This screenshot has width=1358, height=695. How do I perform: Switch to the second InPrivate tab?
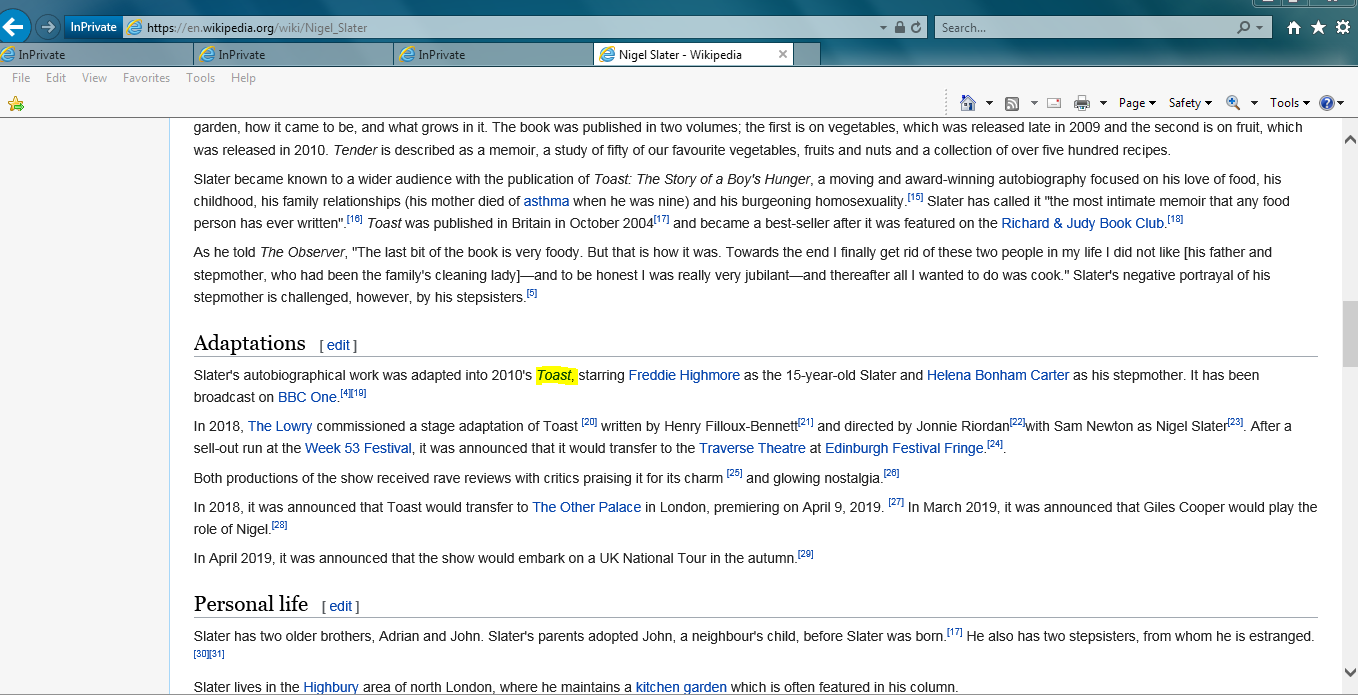(296, 55)
